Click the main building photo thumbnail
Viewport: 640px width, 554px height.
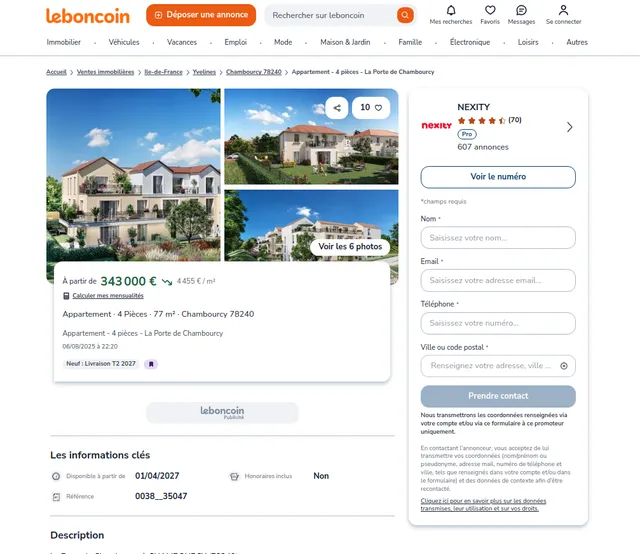133,175
